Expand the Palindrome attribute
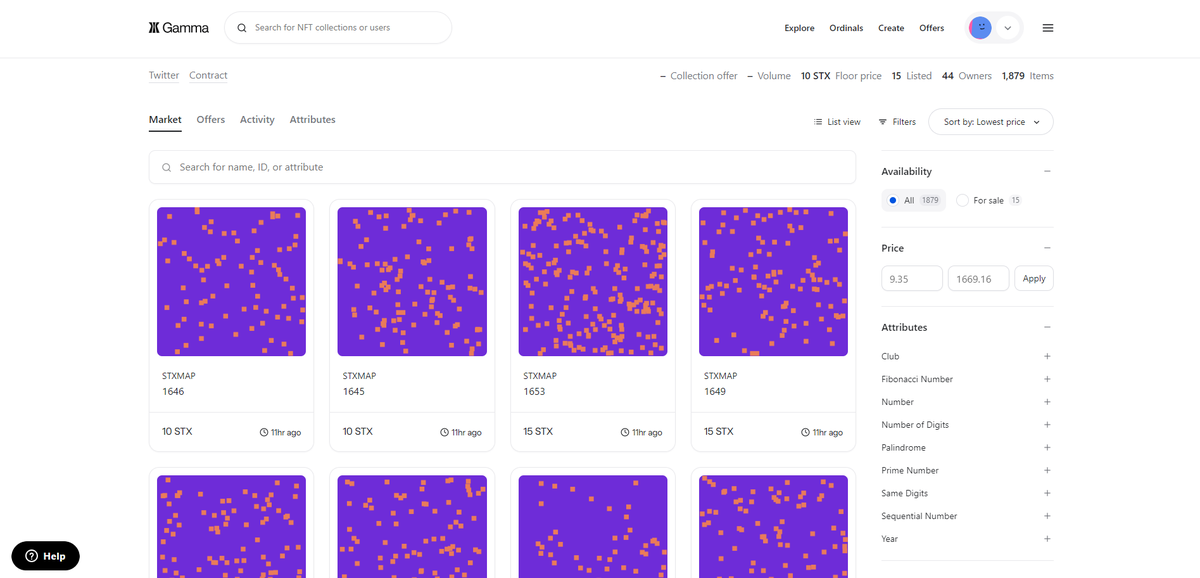Screen dimensions: 1200x578 point(1047,448)
